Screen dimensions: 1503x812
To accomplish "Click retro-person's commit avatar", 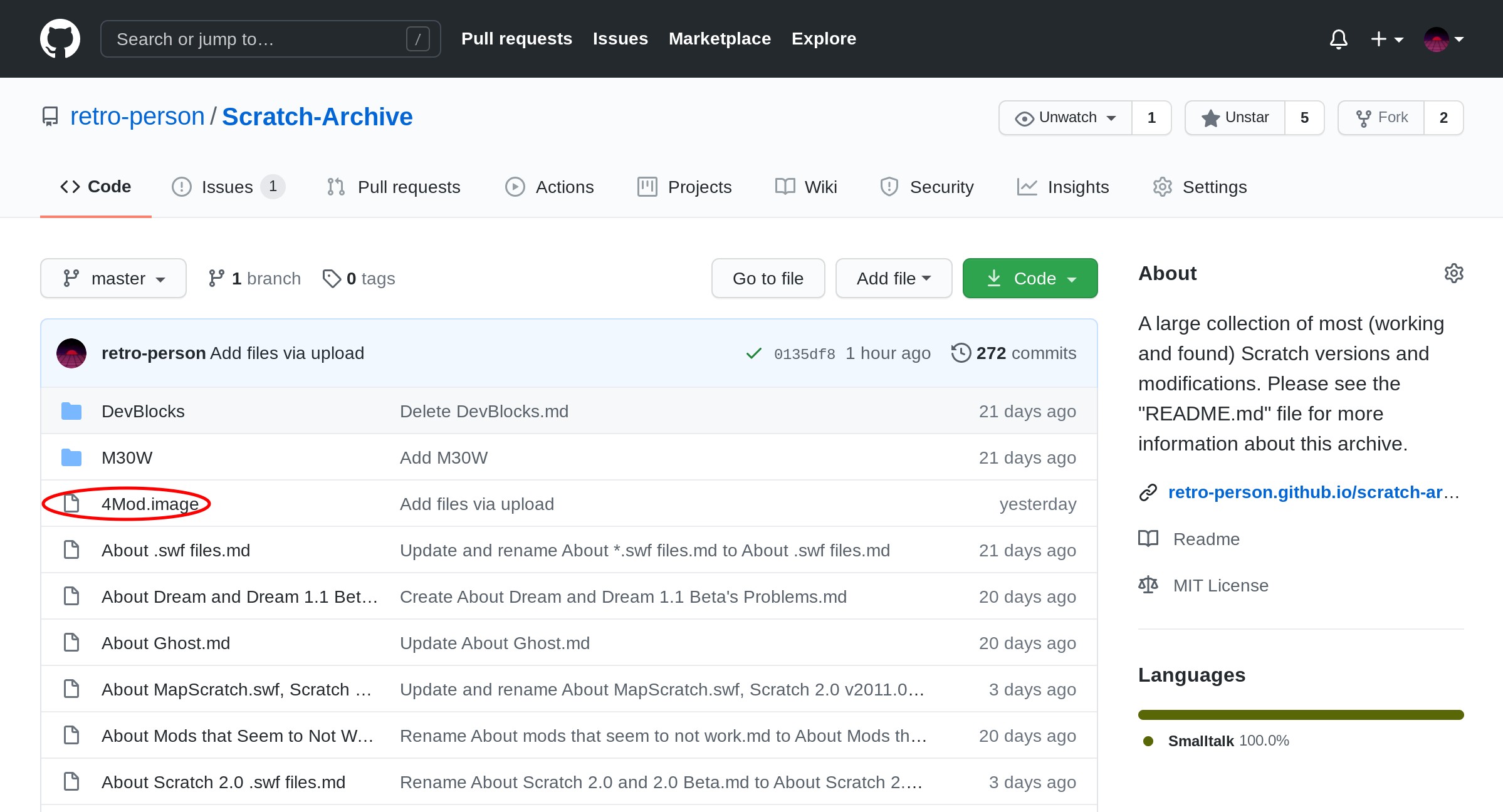I will tap(71, 353).
